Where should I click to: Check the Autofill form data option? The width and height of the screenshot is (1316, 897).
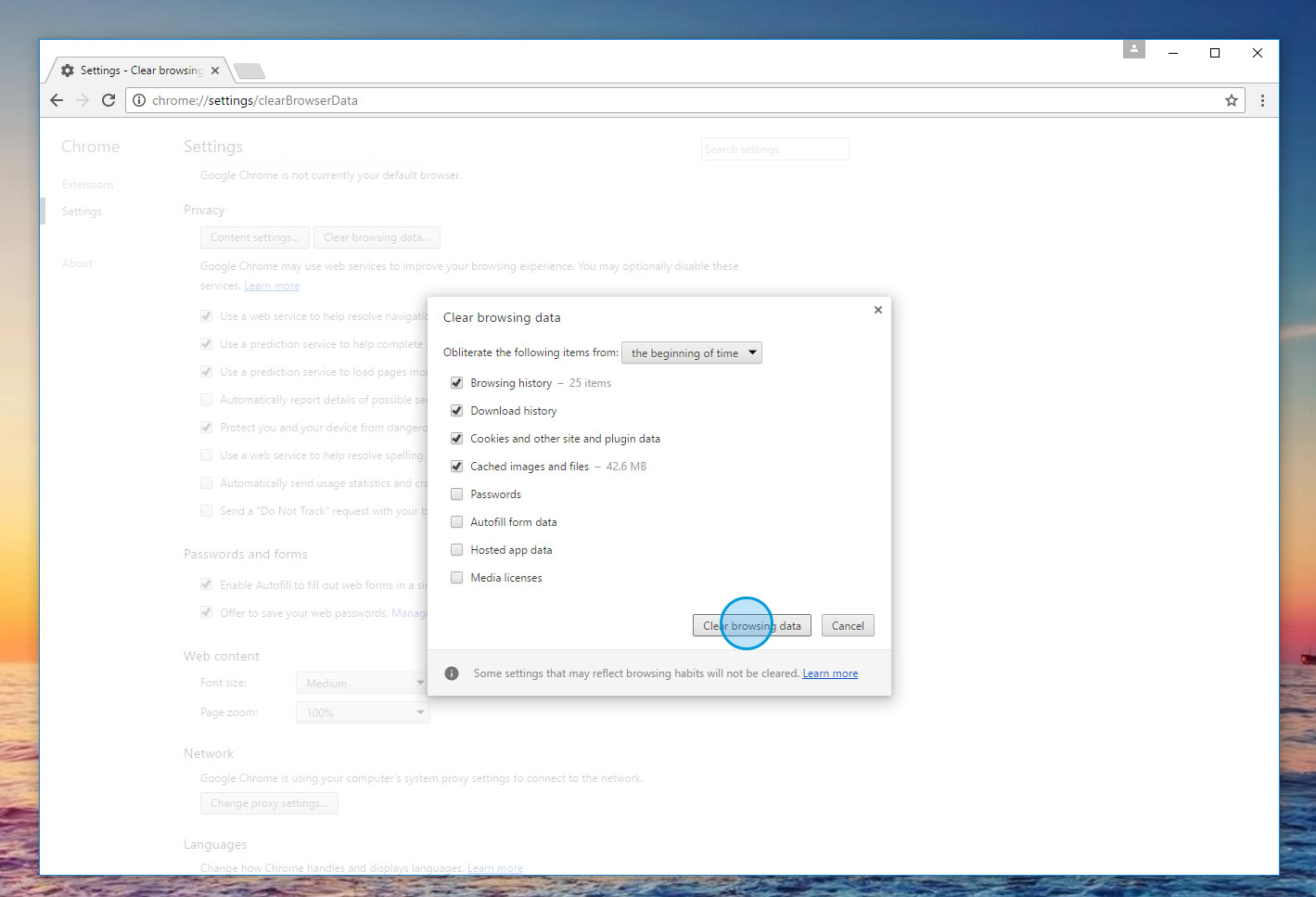click(456, 522)
